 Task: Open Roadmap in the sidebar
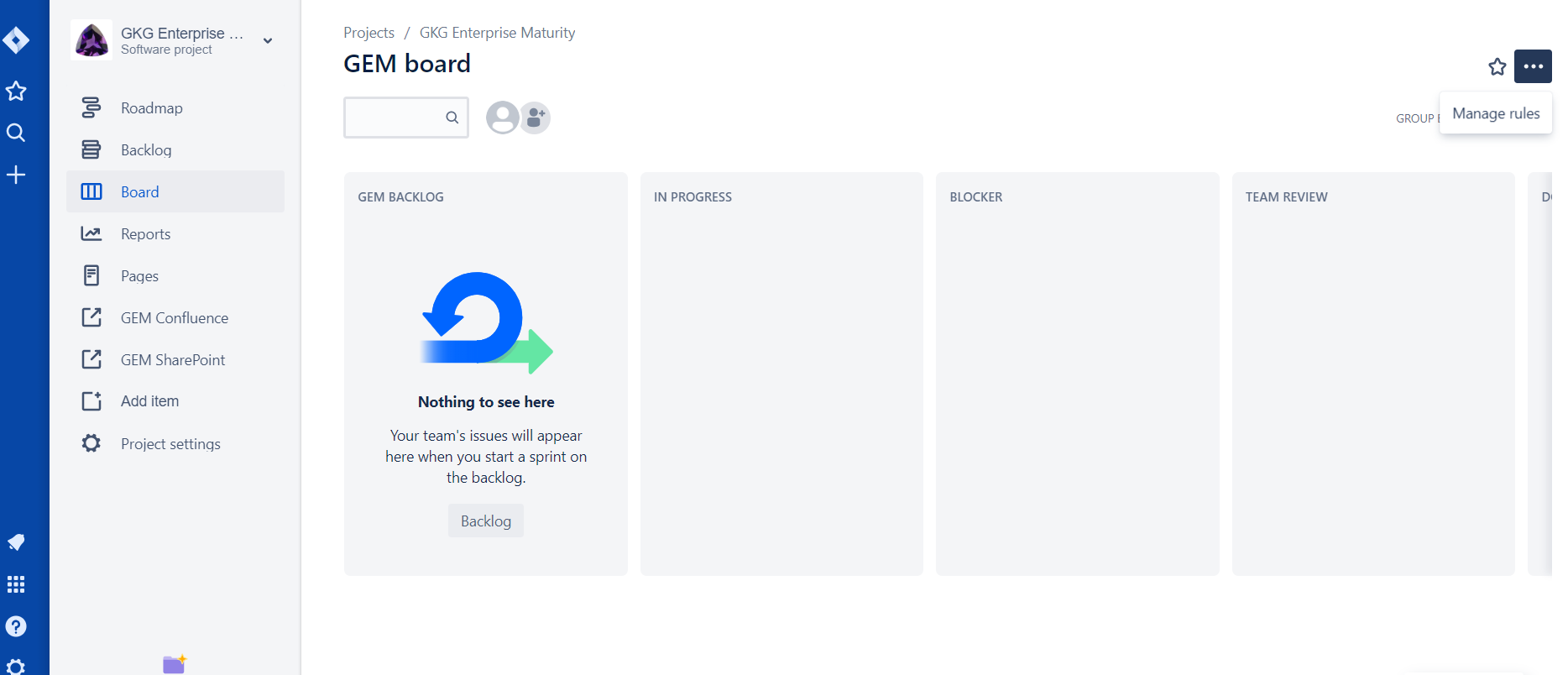(x=175, y=107)
